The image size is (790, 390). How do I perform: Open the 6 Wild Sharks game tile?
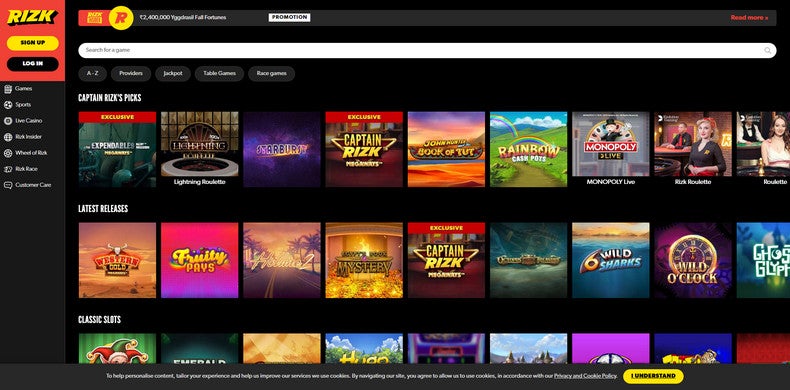tap(611, 261)
